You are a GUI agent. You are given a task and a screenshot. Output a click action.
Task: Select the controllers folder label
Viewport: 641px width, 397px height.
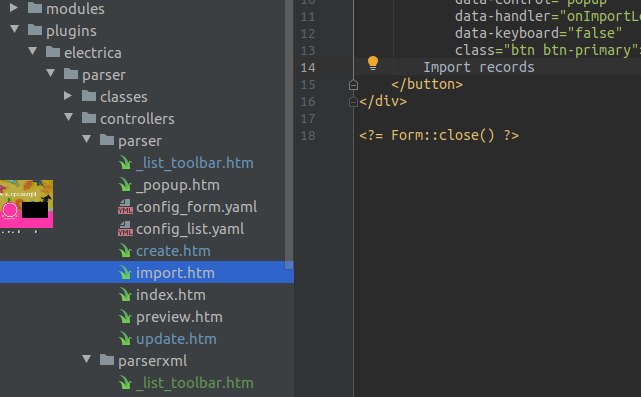coord(137,119)
